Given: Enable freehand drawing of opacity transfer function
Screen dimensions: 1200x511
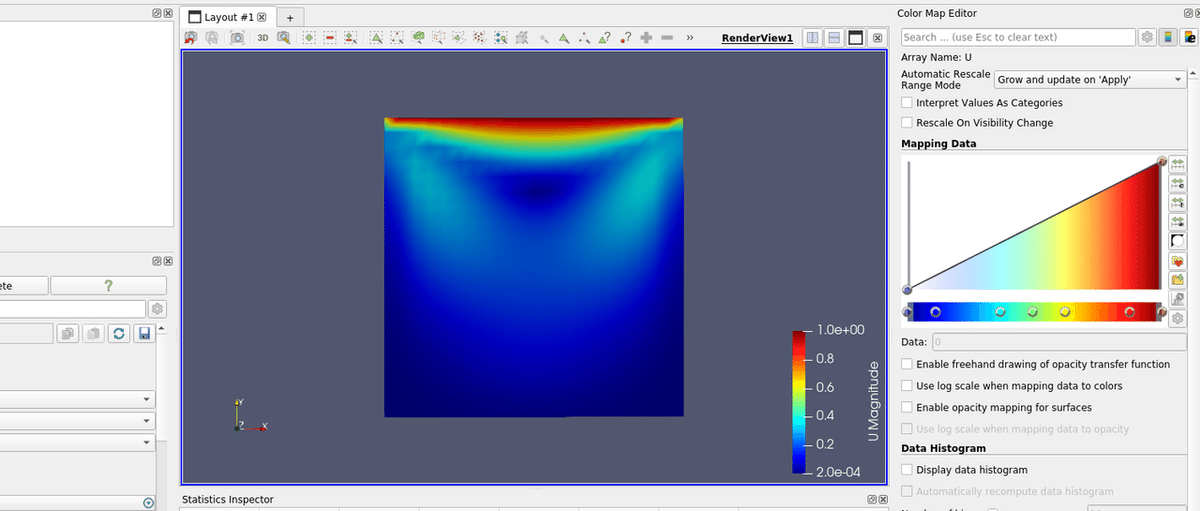Looking at the screenshot, I should point(907,364).
